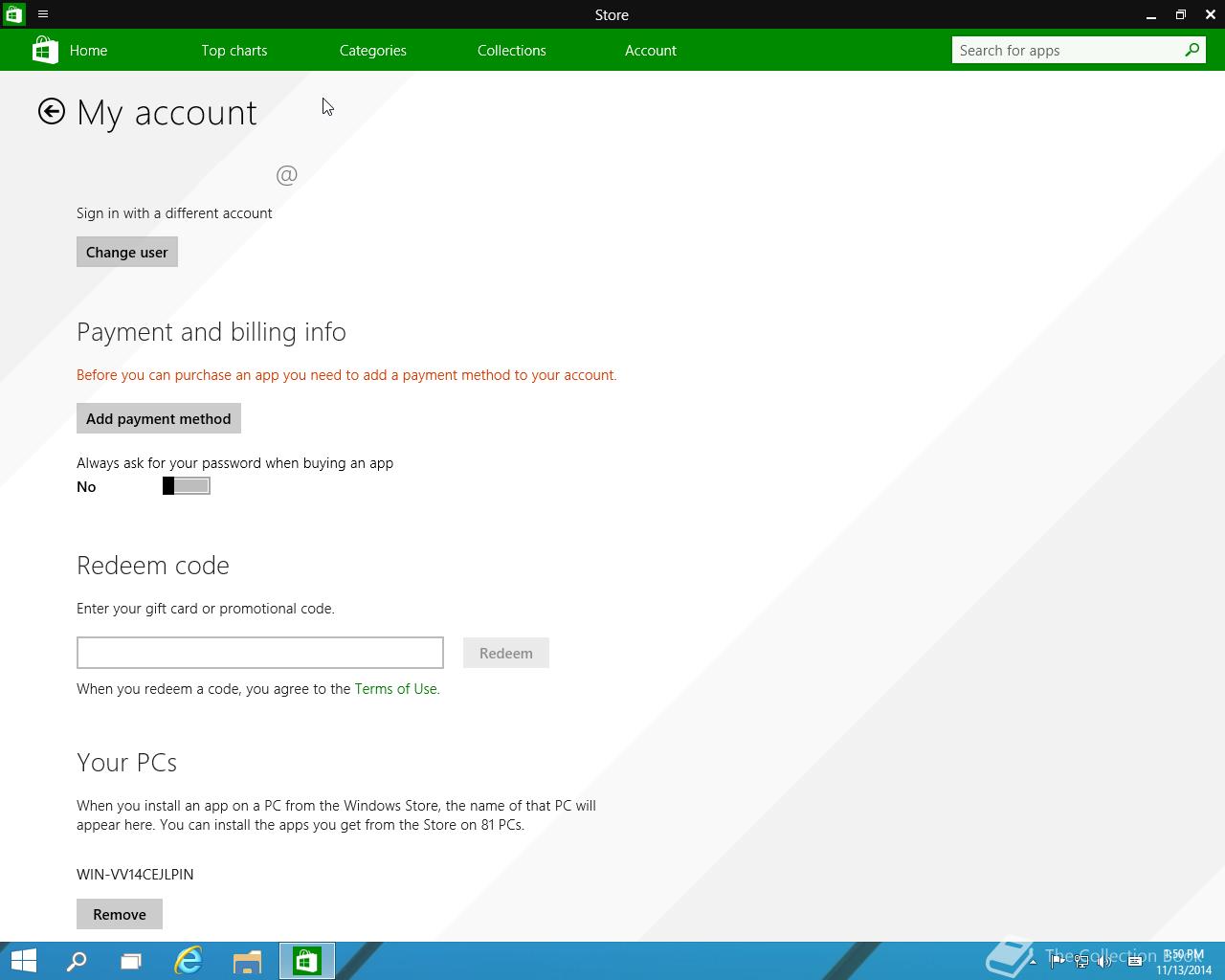
Task: Open Action Center flag icon
Action: point(1058,962)
